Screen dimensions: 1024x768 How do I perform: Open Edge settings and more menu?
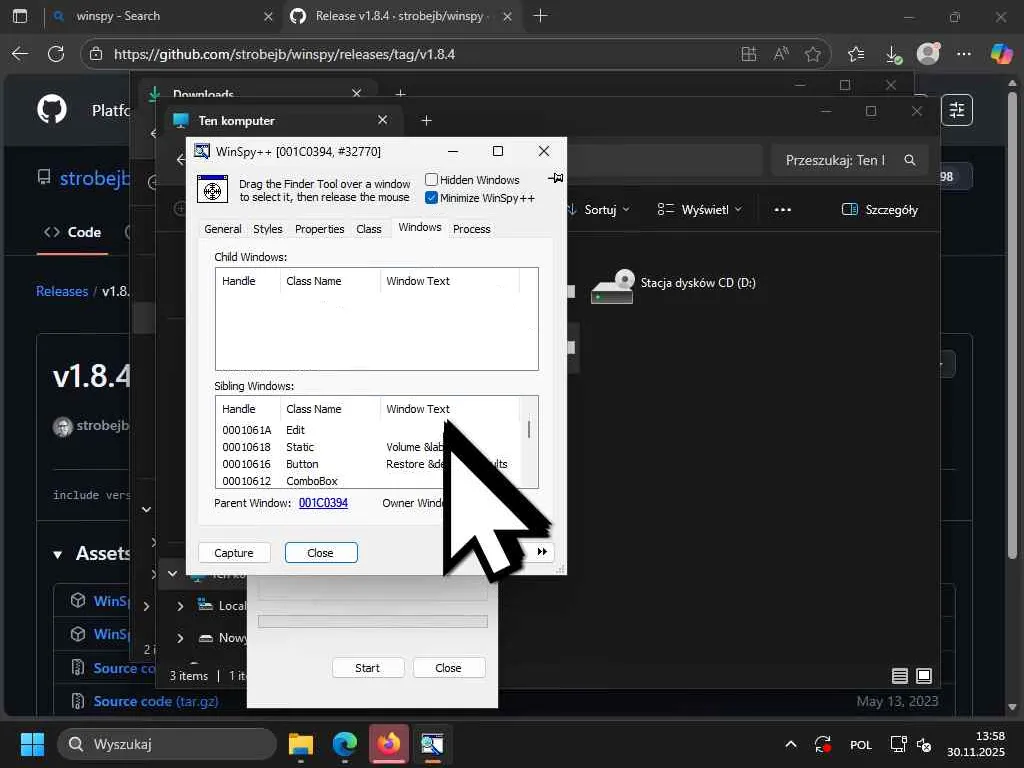tap(963, 54)
